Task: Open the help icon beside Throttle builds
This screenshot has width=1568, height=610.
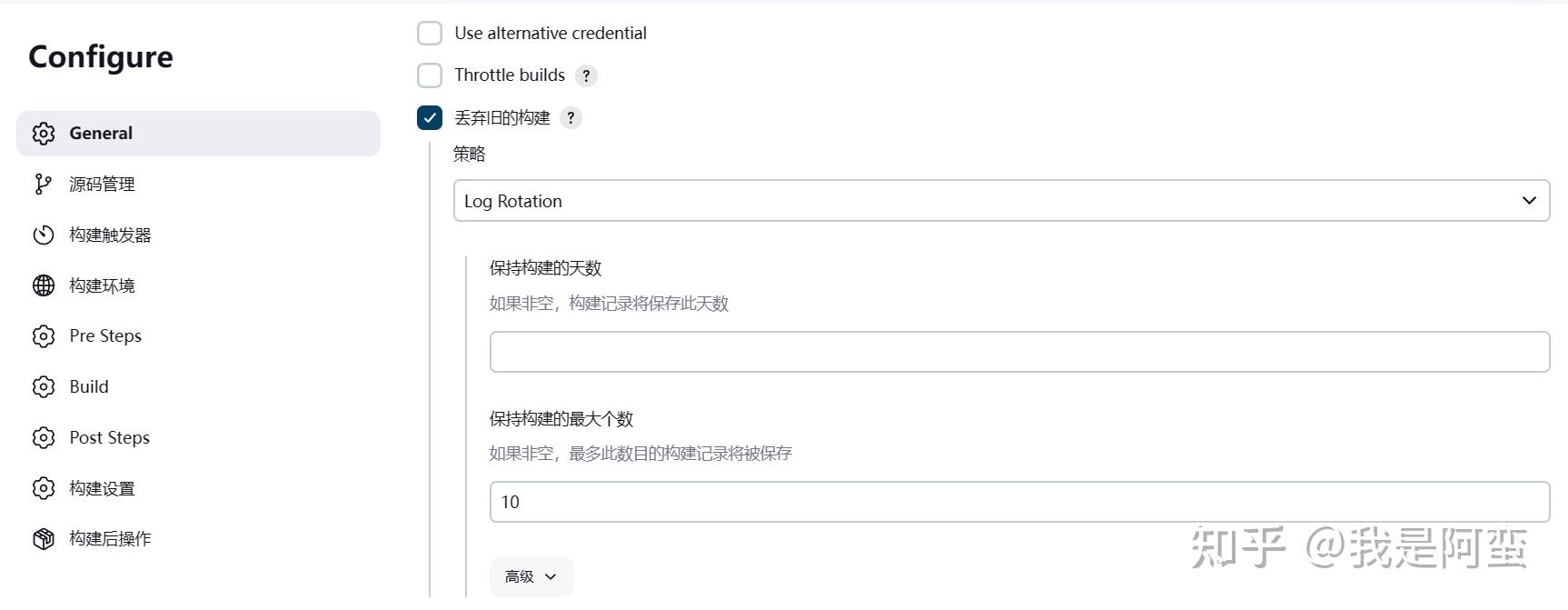Action: 586,75
